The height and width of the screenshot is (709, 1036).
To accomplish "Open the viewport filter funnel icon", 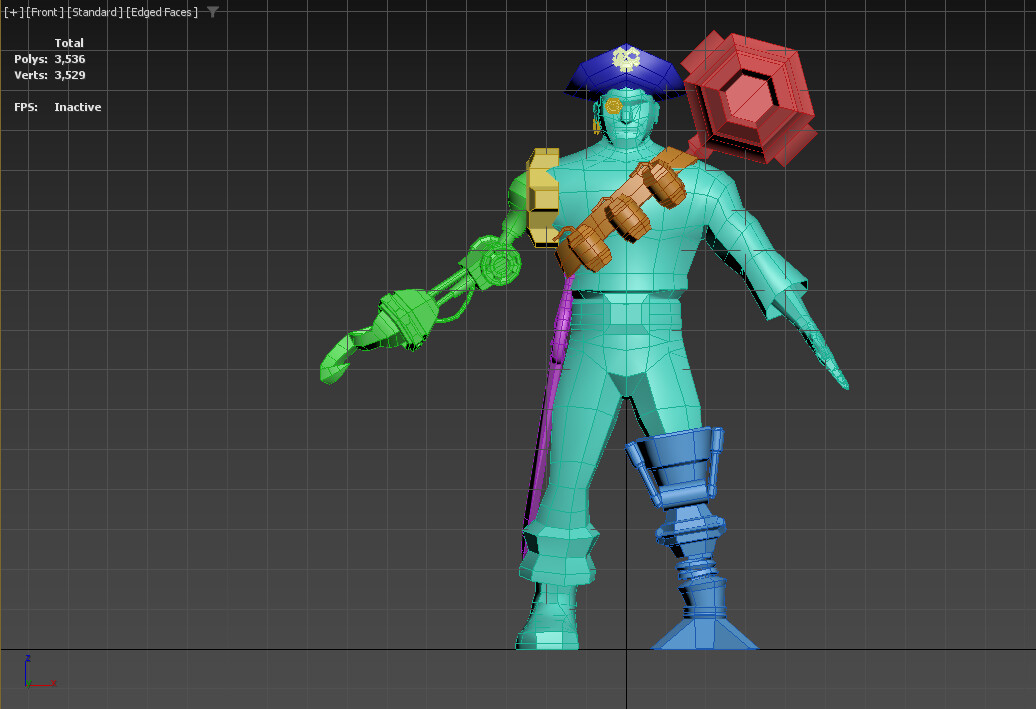I will pos(212,12).
